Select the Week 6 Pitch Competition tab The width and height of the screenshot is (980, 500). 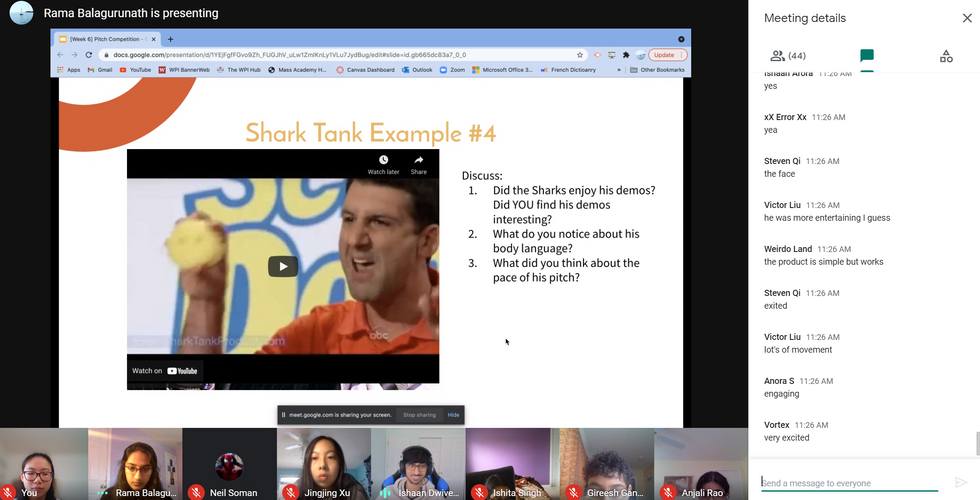[x=108, y=39]
